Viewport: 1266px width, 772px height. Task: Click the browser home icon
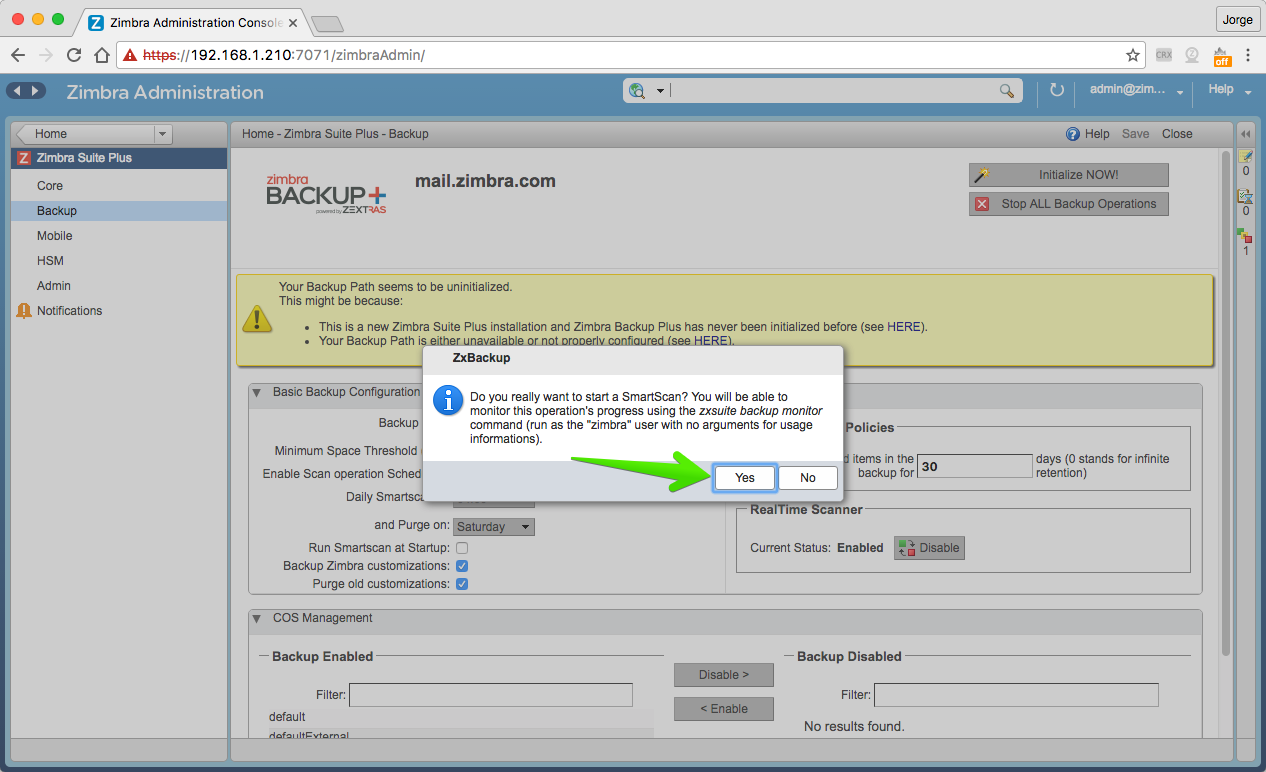101,55
